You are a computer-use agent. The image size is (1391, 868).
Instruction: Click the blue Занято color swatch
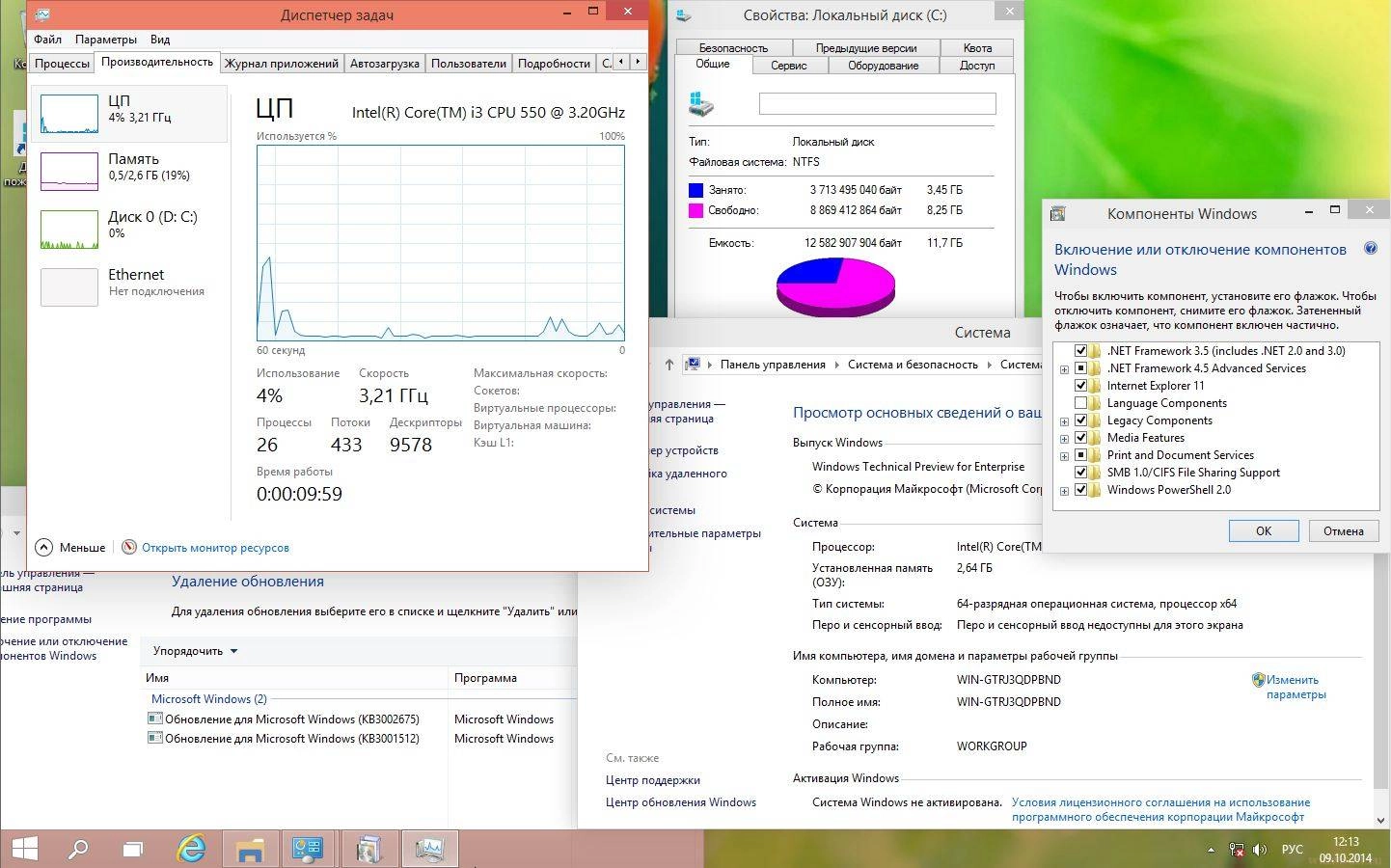pos(695,190)
